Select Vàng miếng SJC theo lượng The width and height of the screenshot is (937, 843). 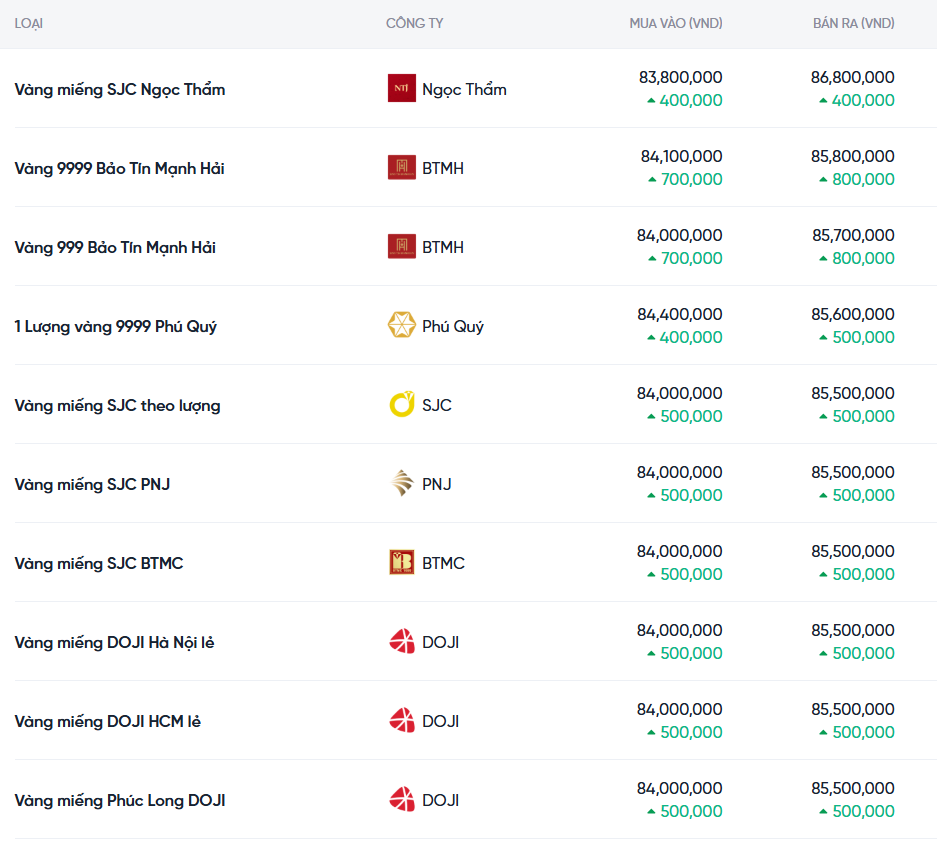pyautogui.click(x=117, y=405)
